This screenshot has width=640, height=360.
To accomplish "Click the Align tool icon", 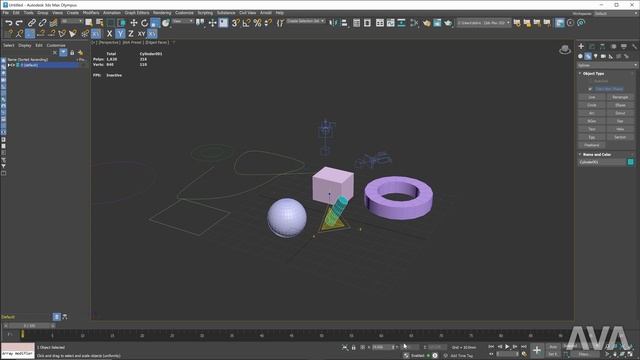I will tap(344, 23).
